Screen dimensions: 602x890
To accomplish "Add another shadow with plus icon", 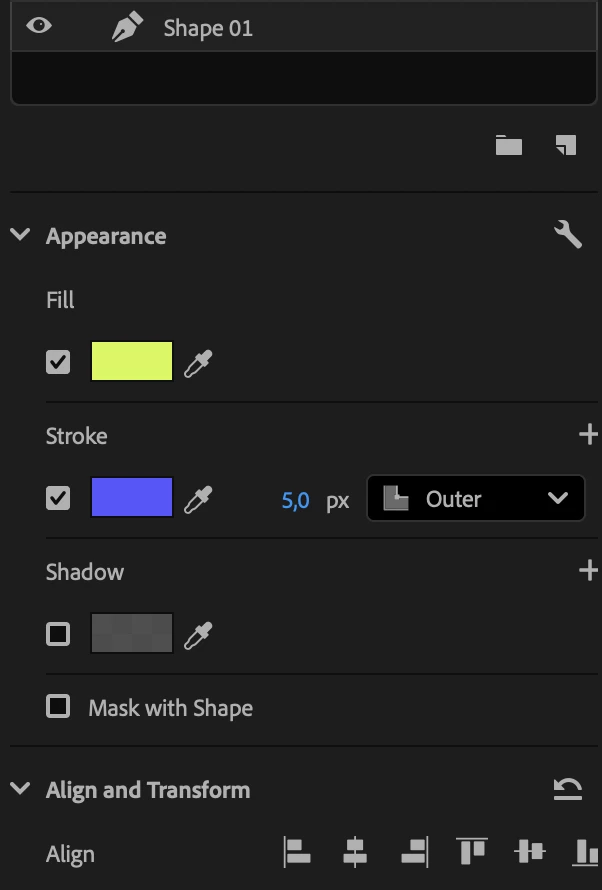I will [588, 571].
